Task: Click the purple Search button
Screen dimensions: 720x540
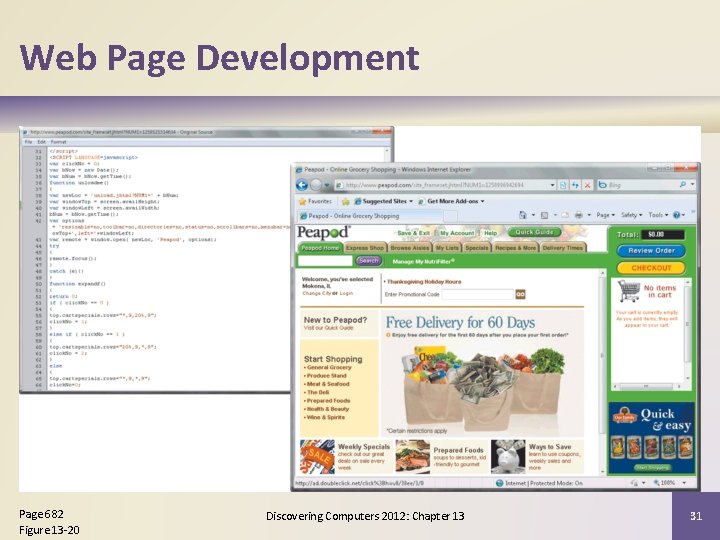Action: pos(369,261)
